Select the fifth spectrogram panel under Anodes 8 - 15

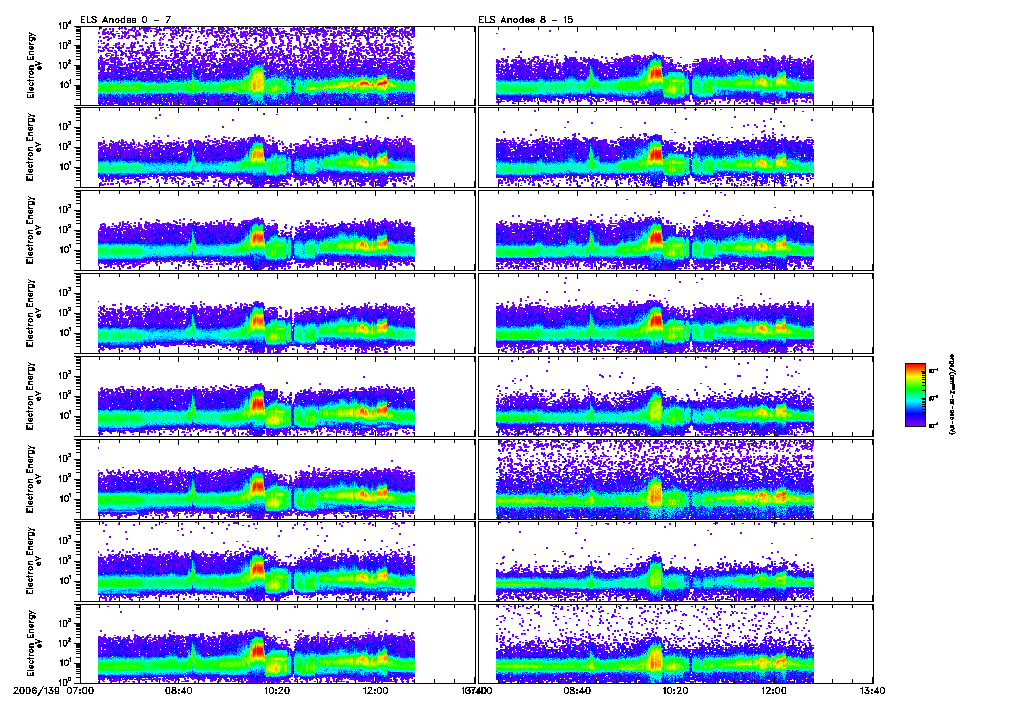point(675,396)
